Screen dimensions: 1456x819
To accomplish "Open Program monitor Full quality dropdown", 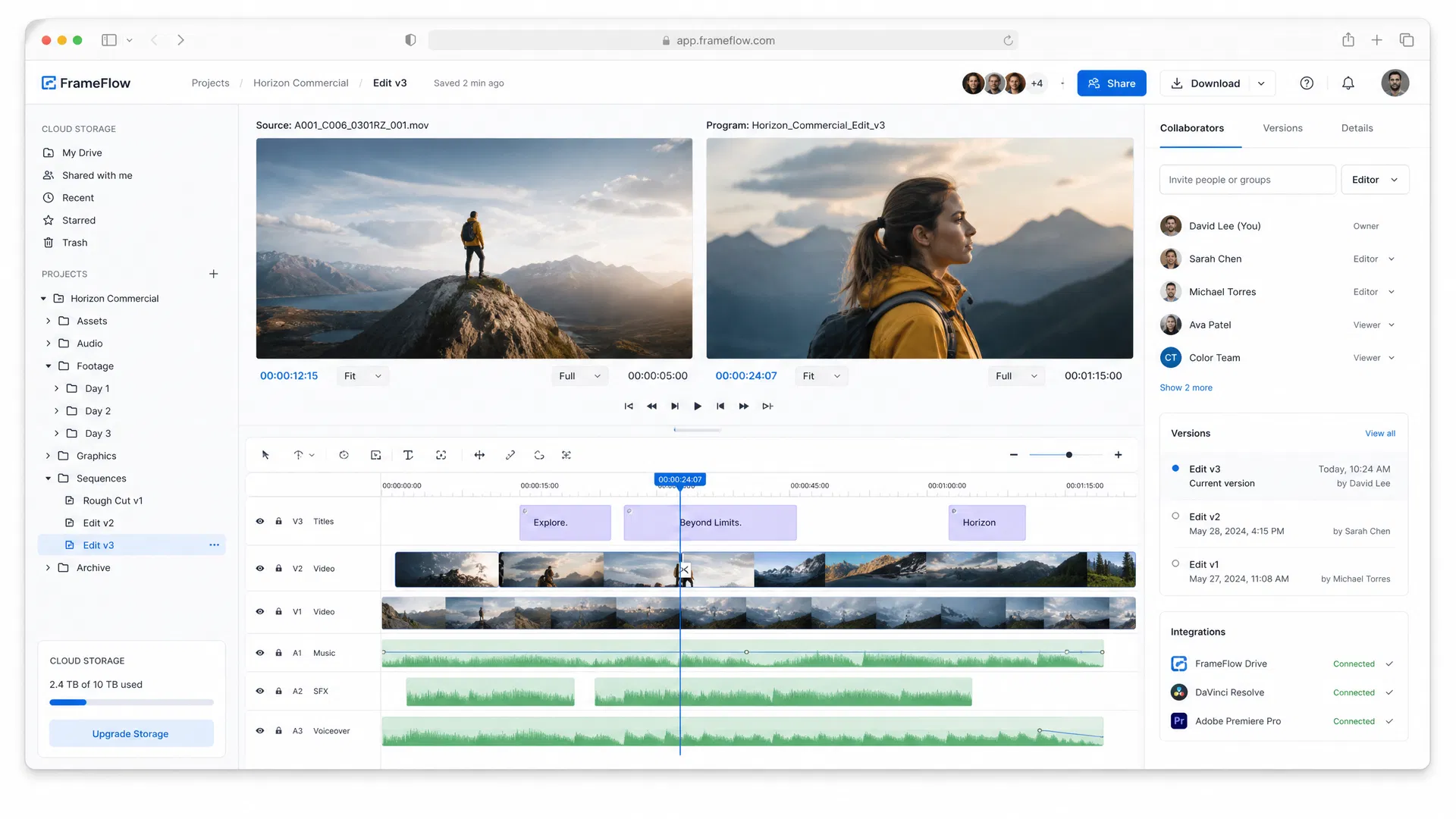I will (x=1015, y=376).
